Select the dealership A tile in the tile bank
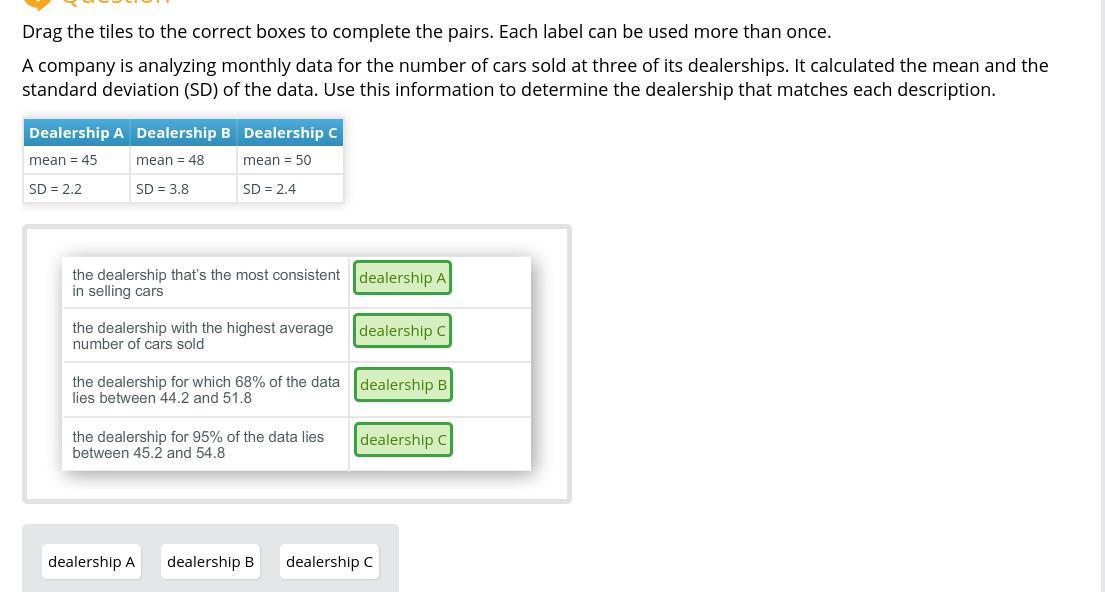This screenshot has height=592, width=1105. (x=91, y=562)
